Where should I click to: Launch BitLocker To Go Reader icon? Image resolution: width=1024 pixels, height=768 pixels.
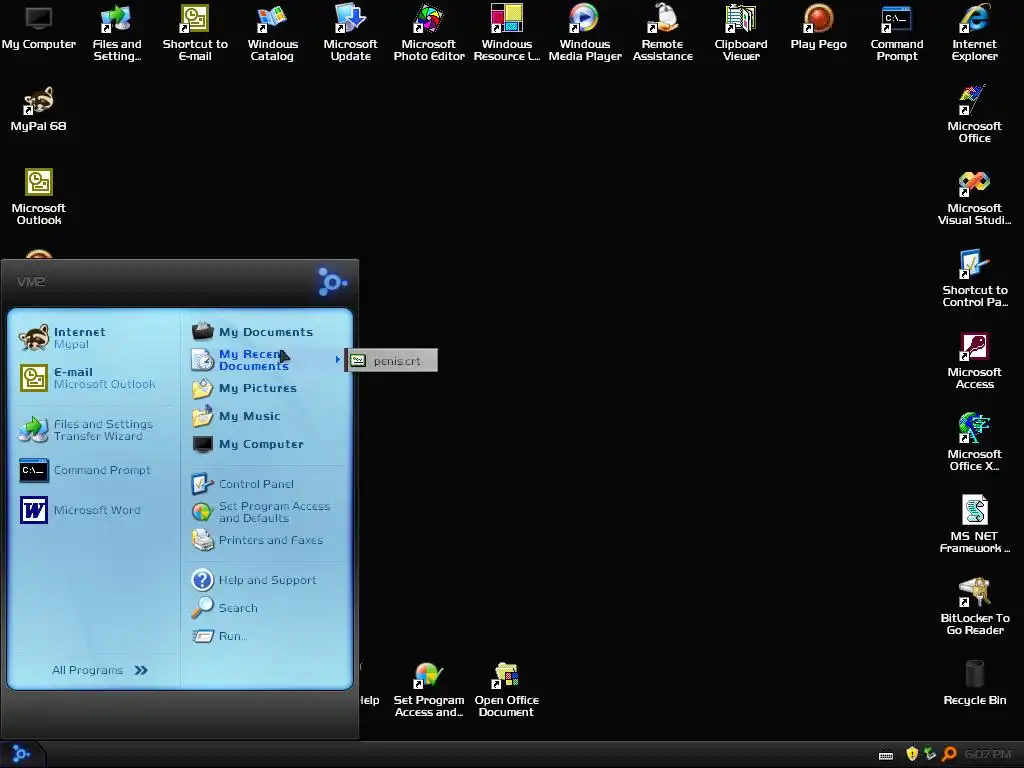(x=974, y=607)
